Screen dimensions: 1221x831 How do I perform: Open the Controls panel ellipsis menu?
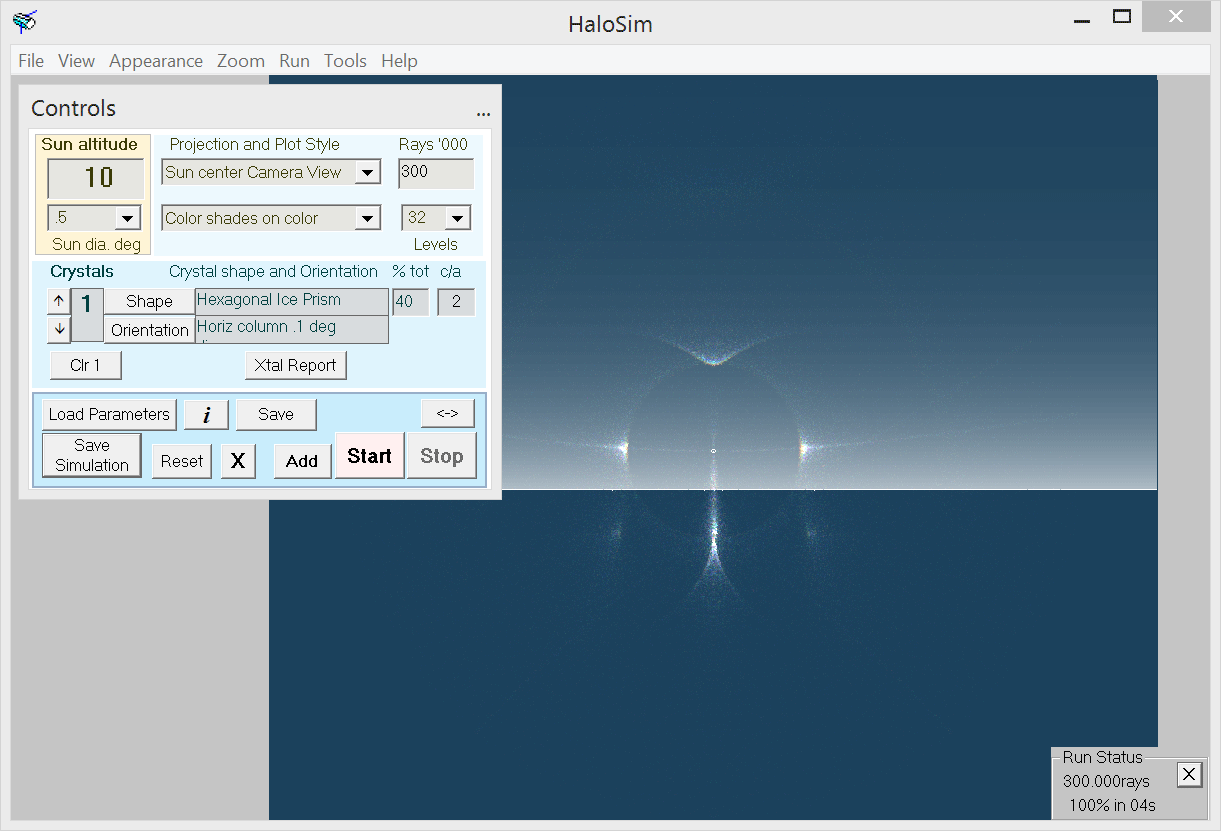(483, 113)
